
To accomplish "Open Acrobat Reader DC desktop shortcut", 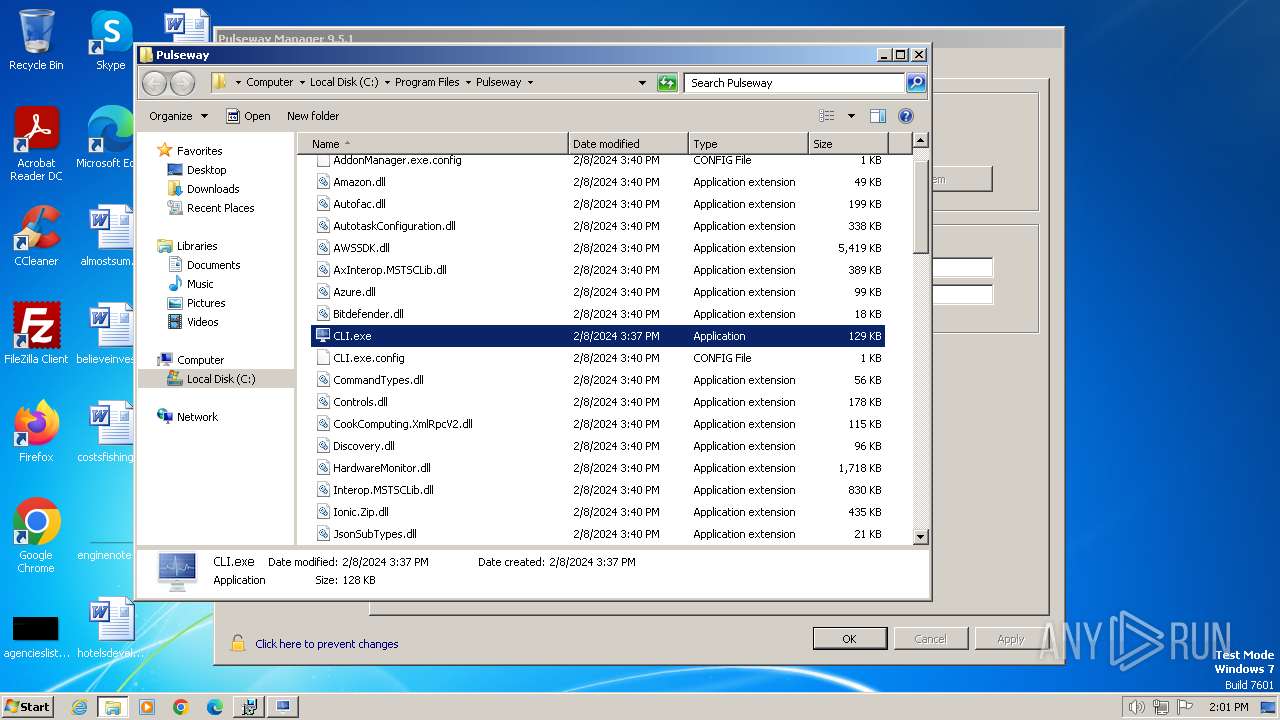I will [36, 145].
